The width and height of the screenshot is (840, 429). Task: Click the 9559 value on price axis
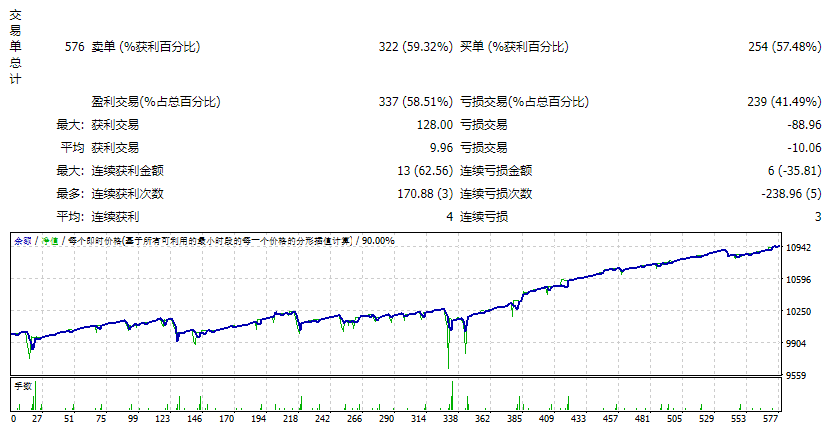pyautogui.click(x=796, y=376)
